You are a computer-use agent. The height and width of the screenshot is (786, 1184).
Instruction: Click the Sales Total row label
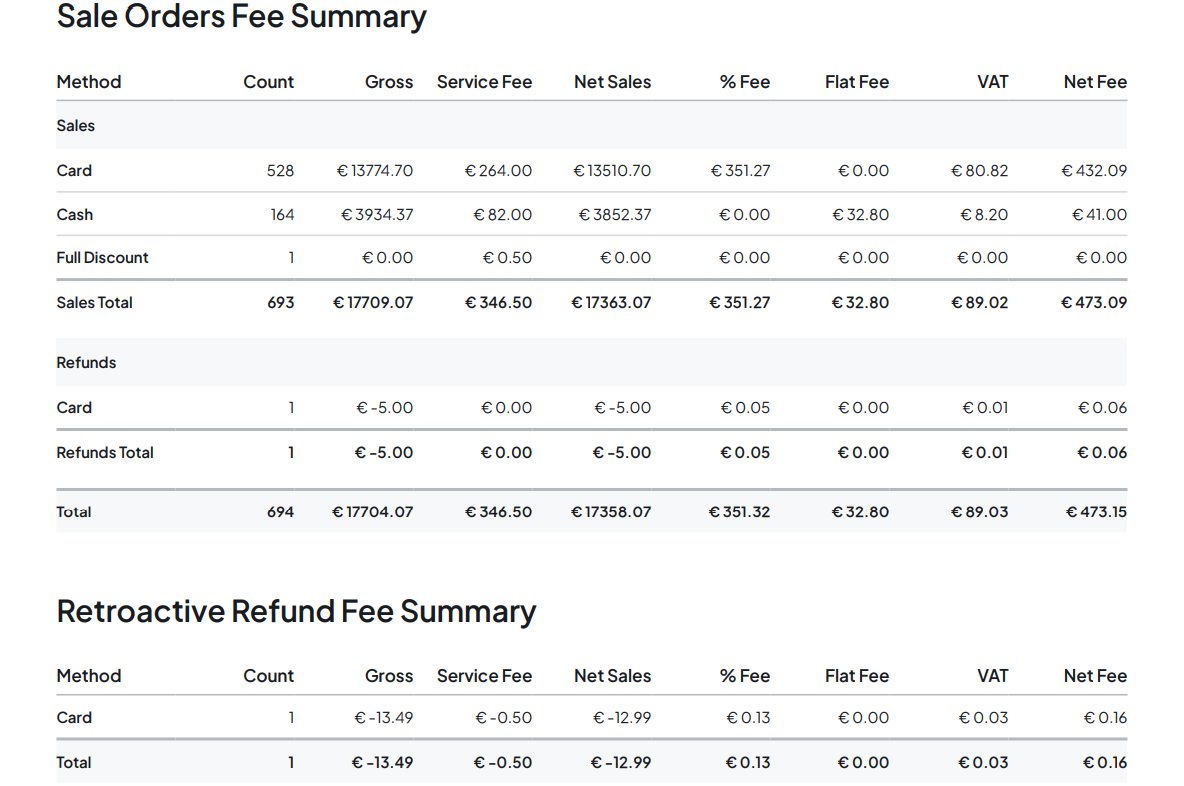[94, 303]
